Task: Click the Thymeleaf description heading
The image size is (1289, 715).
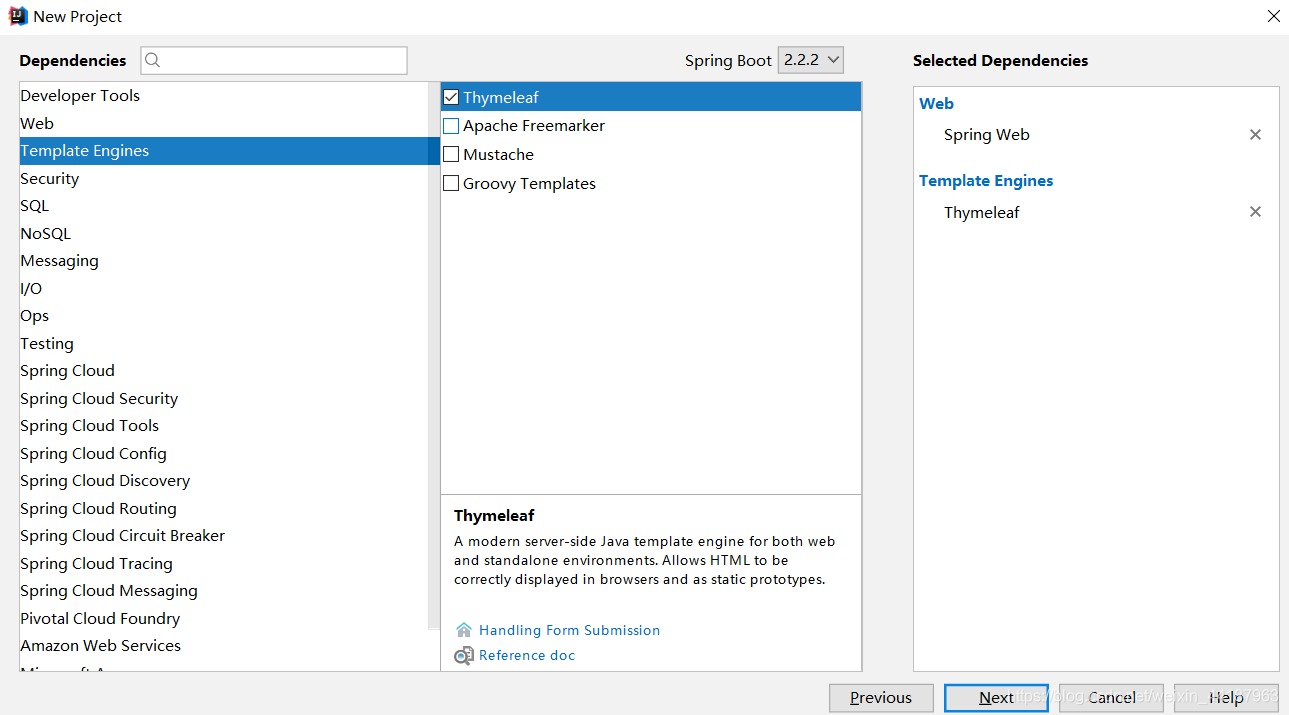Action: pyautogui.click(x=494, y=516)
